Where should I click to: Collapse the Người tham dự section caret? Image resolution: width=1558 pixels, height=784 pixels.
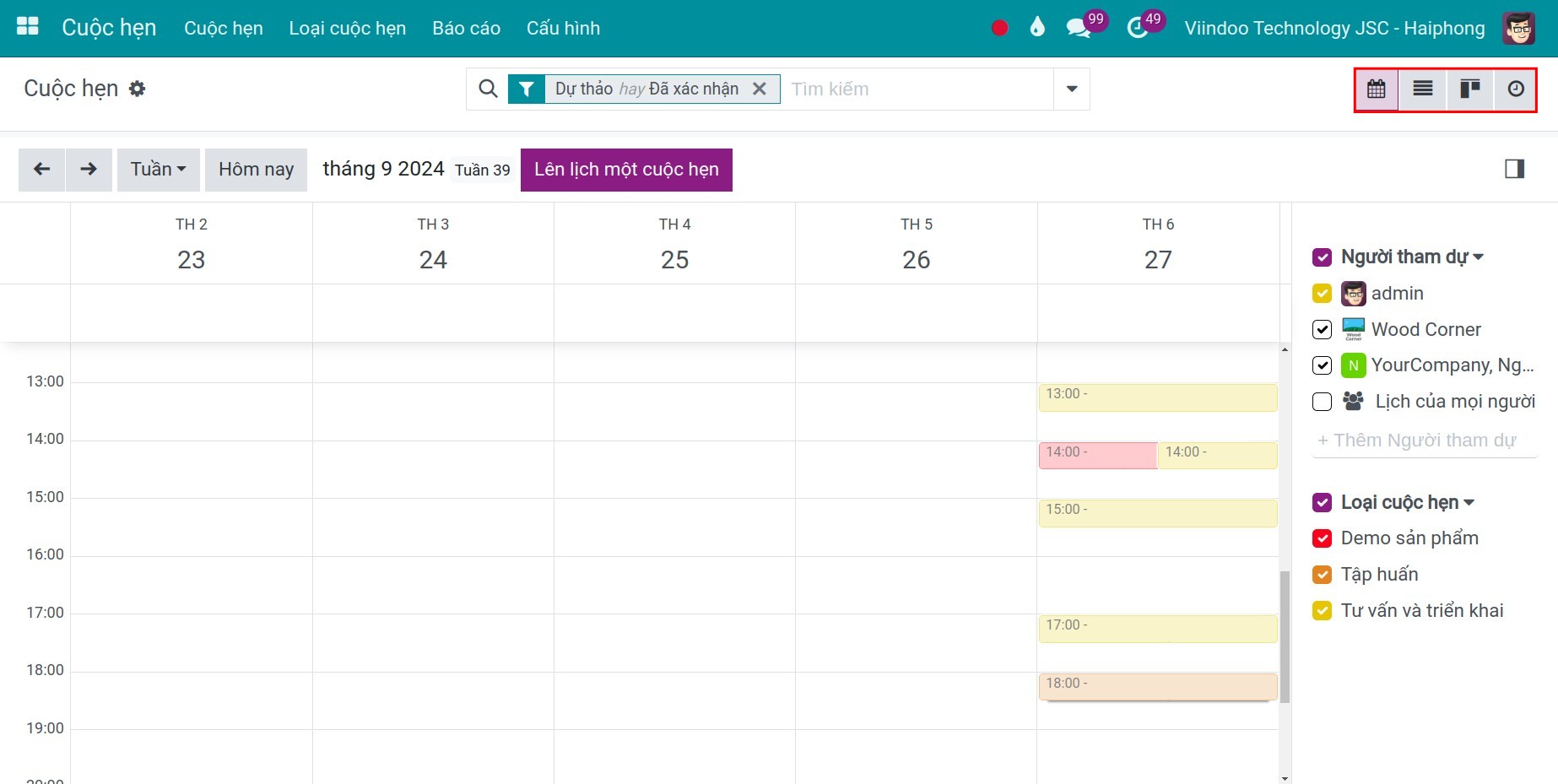point(1479,257)
